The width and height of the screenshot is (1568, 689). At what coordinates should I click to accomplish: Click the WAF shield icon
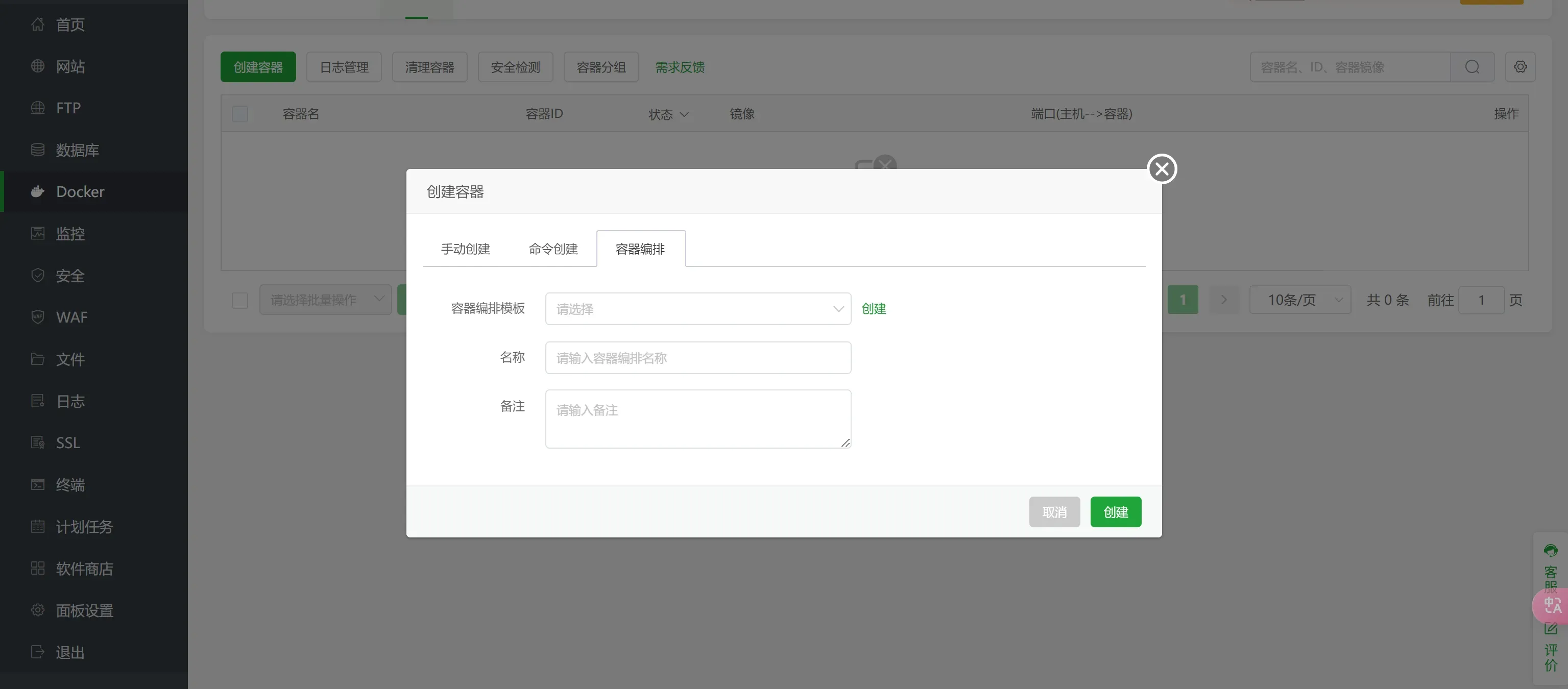click(38, 317)
